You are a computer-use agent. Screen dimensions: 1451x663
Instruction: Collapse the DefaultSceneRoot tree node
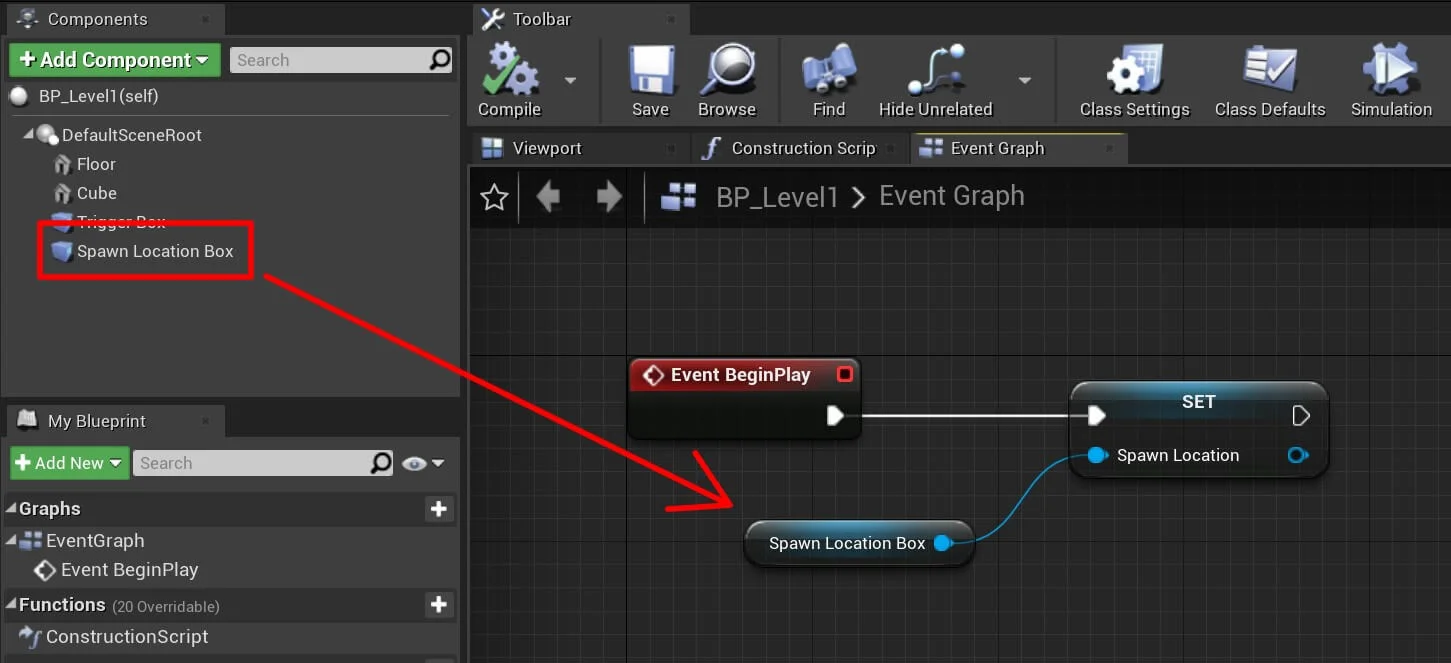pyautogui.click(x=28, y=135)
